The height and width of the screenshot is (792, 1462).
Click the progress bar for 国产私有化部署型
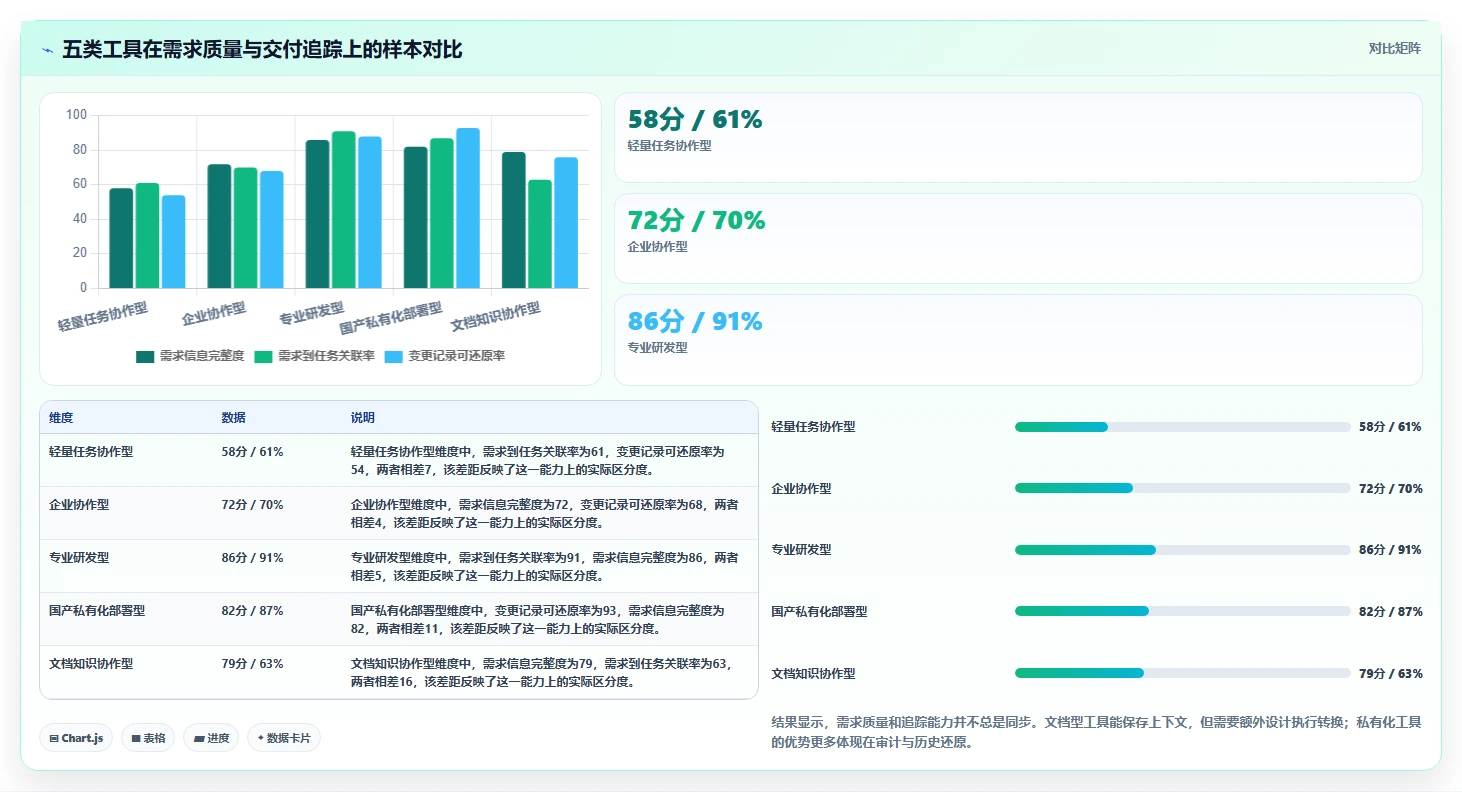[x=1183, y=611]
